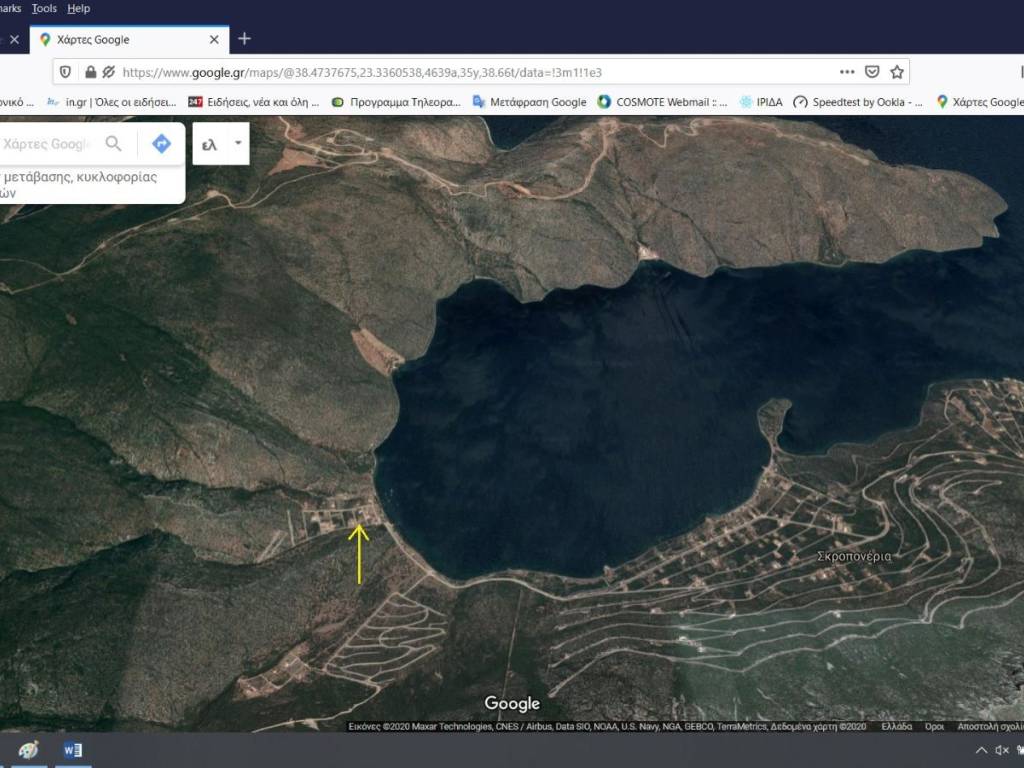Viewport: 1024px width, 768px height.
Task: Show hidden system tray icons chevron
Action: [x=981, y=751]
